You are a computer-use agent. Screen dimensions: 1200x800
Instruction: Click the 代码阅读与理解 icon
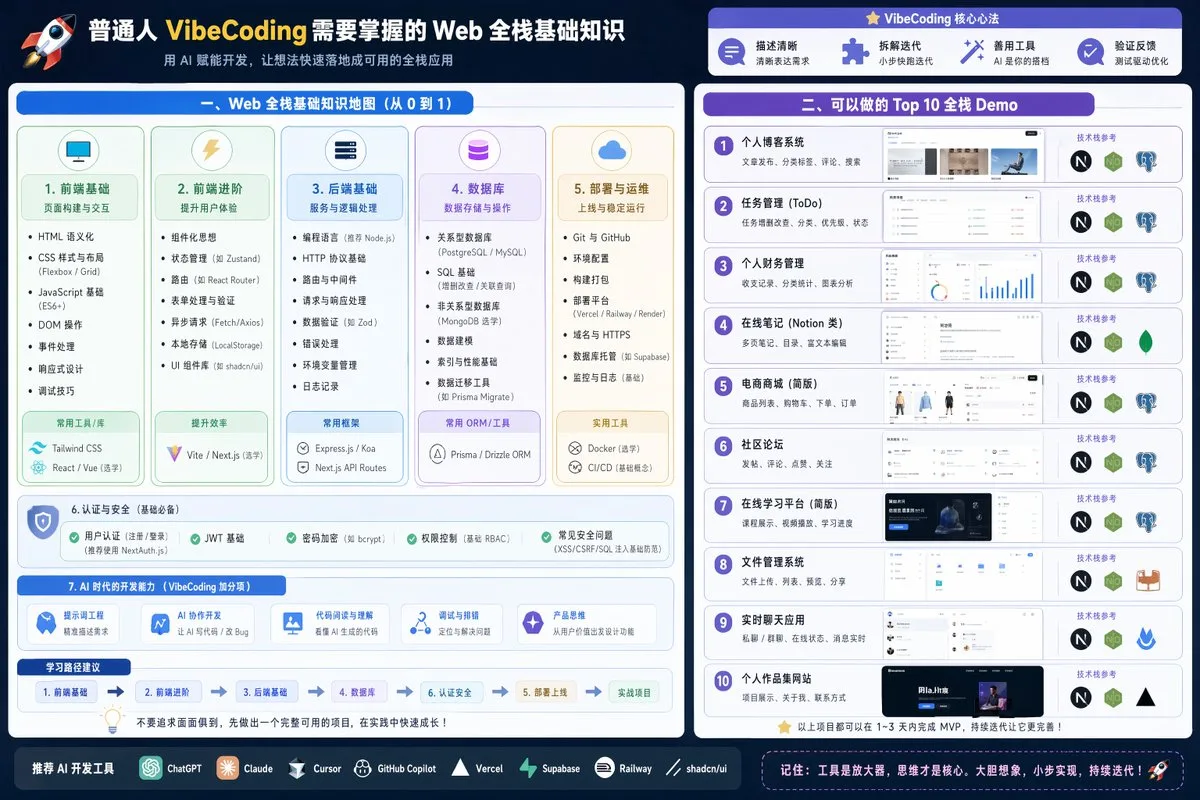[x=293, y=623]
